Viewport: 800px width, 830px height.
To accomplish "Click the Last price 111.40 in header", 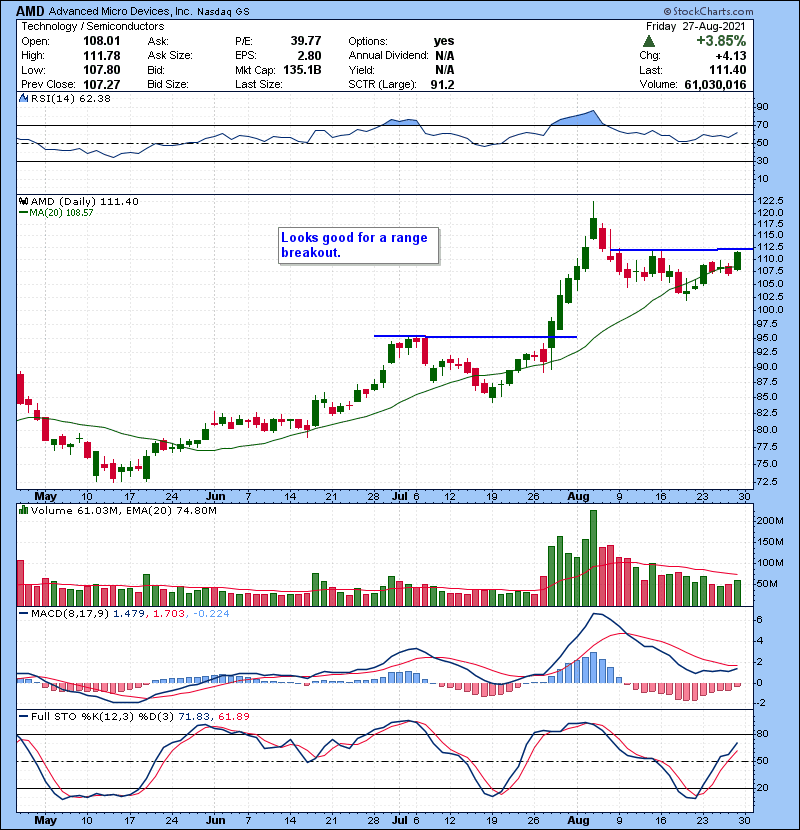I will pyautogui.click(x=728, y=70).
